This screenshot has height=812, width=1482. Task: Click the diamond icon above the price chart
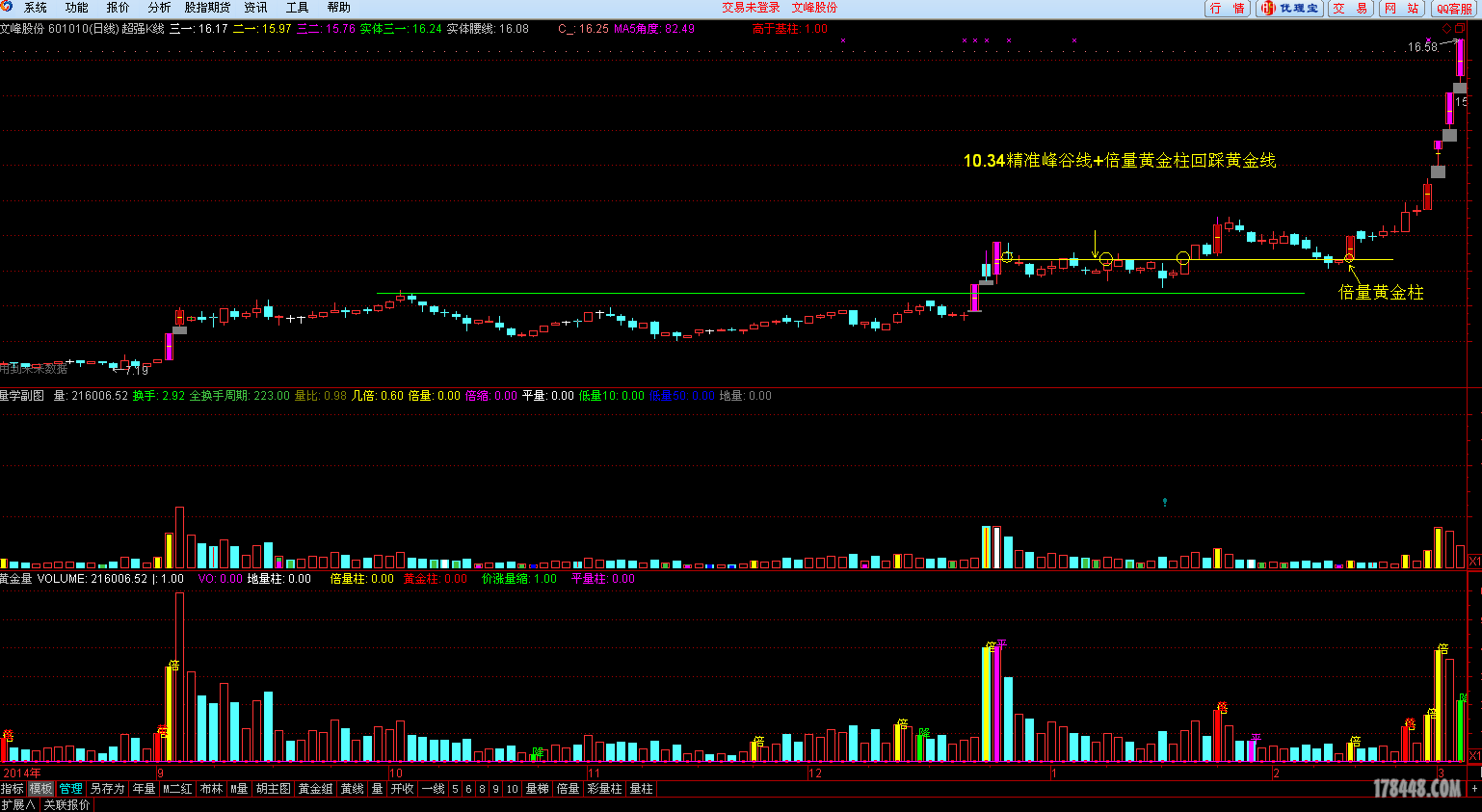coord(1446,29)
